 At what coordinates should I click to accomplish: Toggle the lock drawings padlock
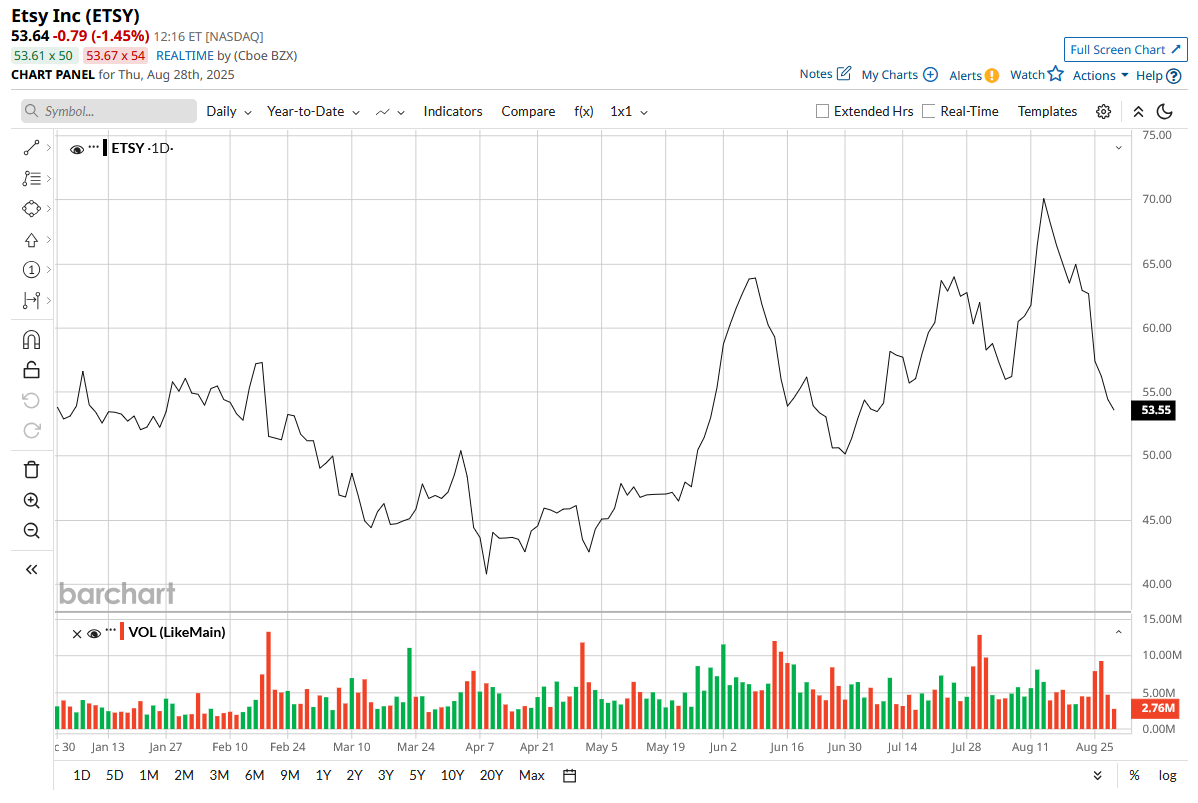31,370
